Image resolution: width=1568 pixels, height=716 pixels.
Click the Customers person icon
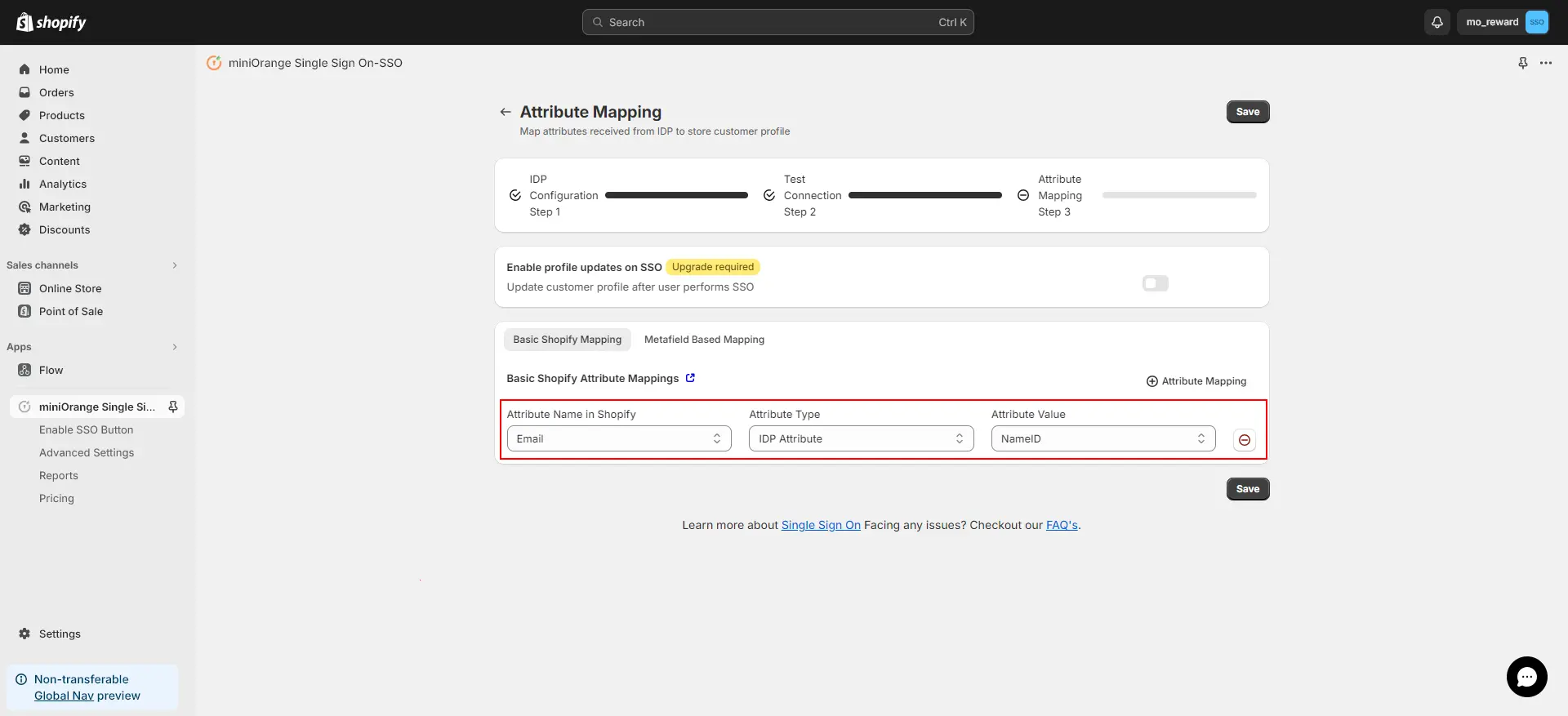[24, 138]
